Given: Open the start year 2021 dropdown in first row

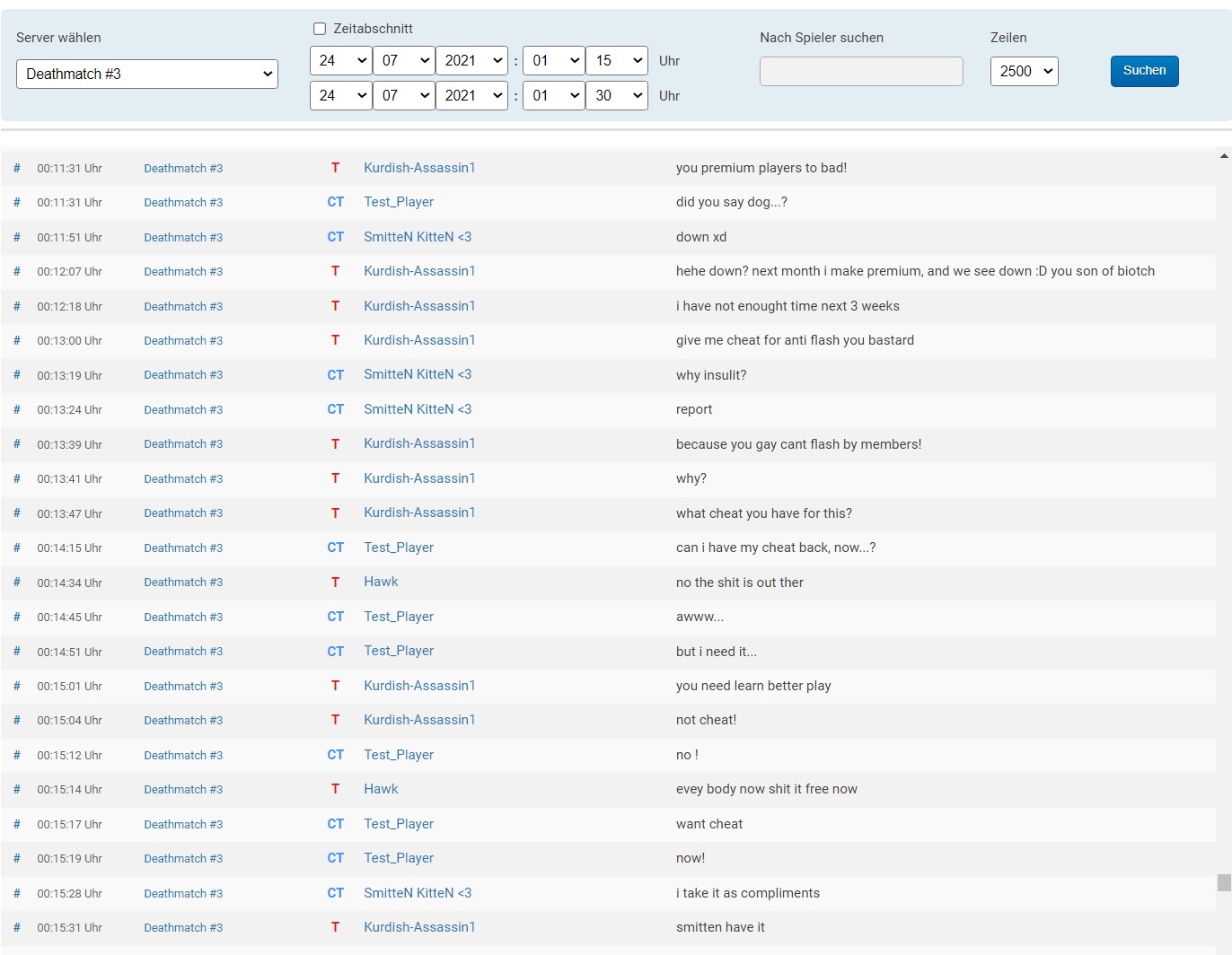Looking at the screenshot, I should 471,60.
